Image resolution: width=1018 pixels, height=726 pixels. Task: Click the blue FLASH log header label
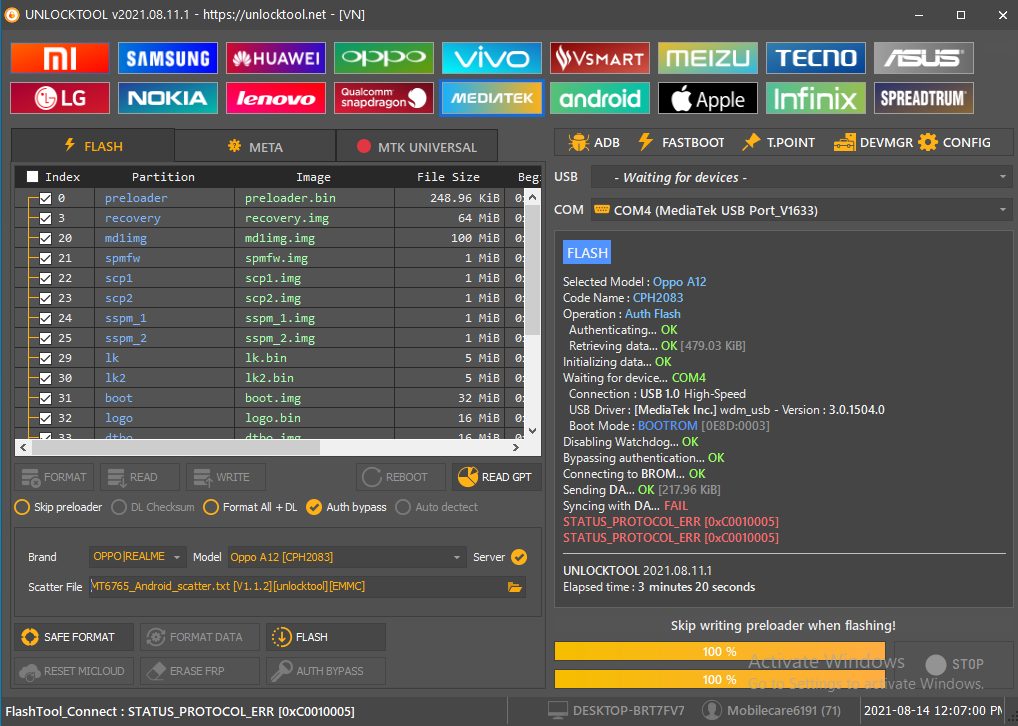click(587, 253)
